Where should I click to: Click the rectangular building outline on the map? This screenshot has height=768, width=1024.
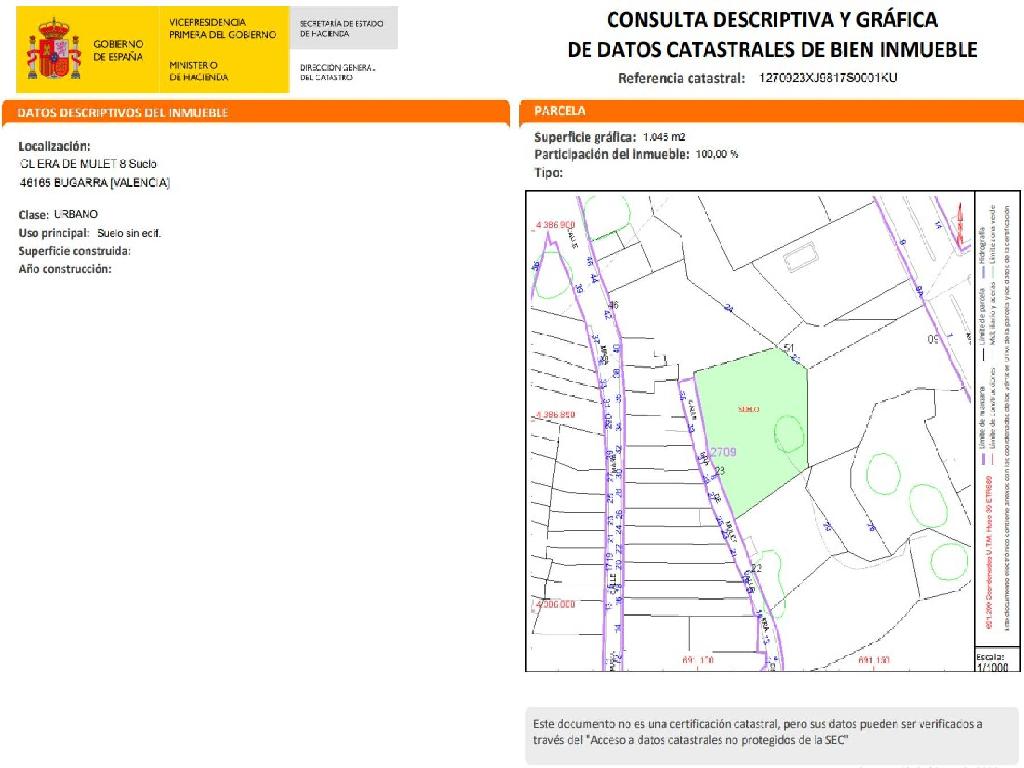pyautogui.click(x=805, y=260)
